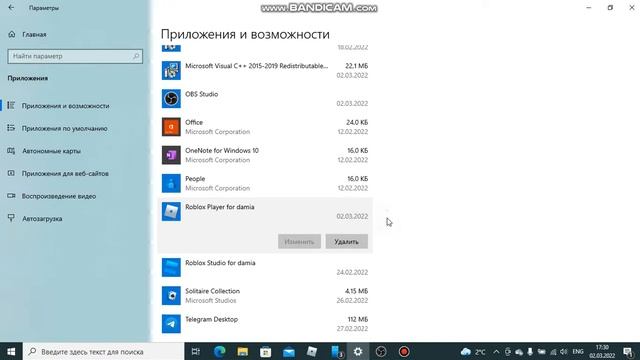
Task: Click the weather 2°C tray widget
Action: click(x=473, y=351)
